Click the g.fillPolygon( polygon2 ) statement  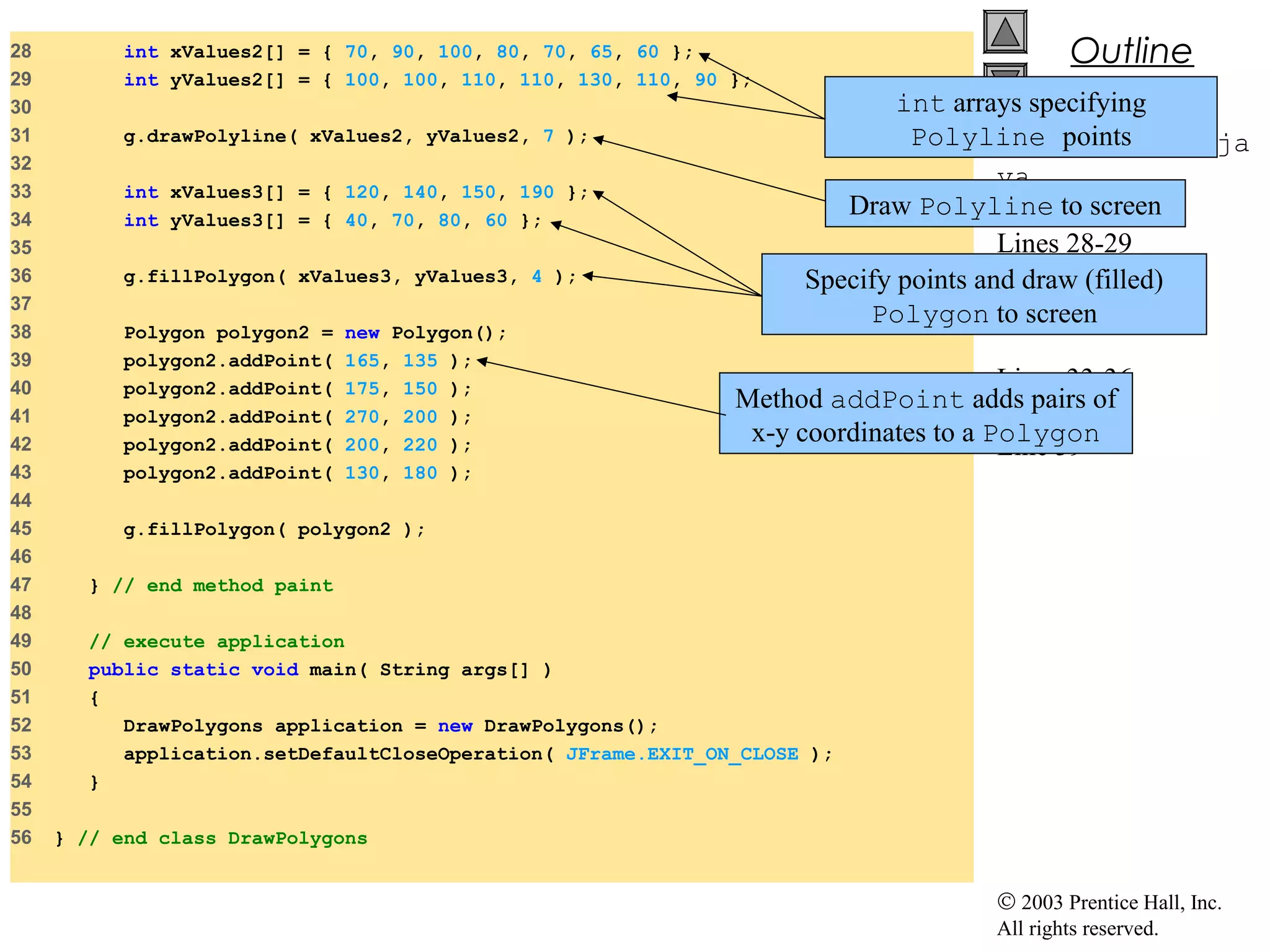(274, 529)
